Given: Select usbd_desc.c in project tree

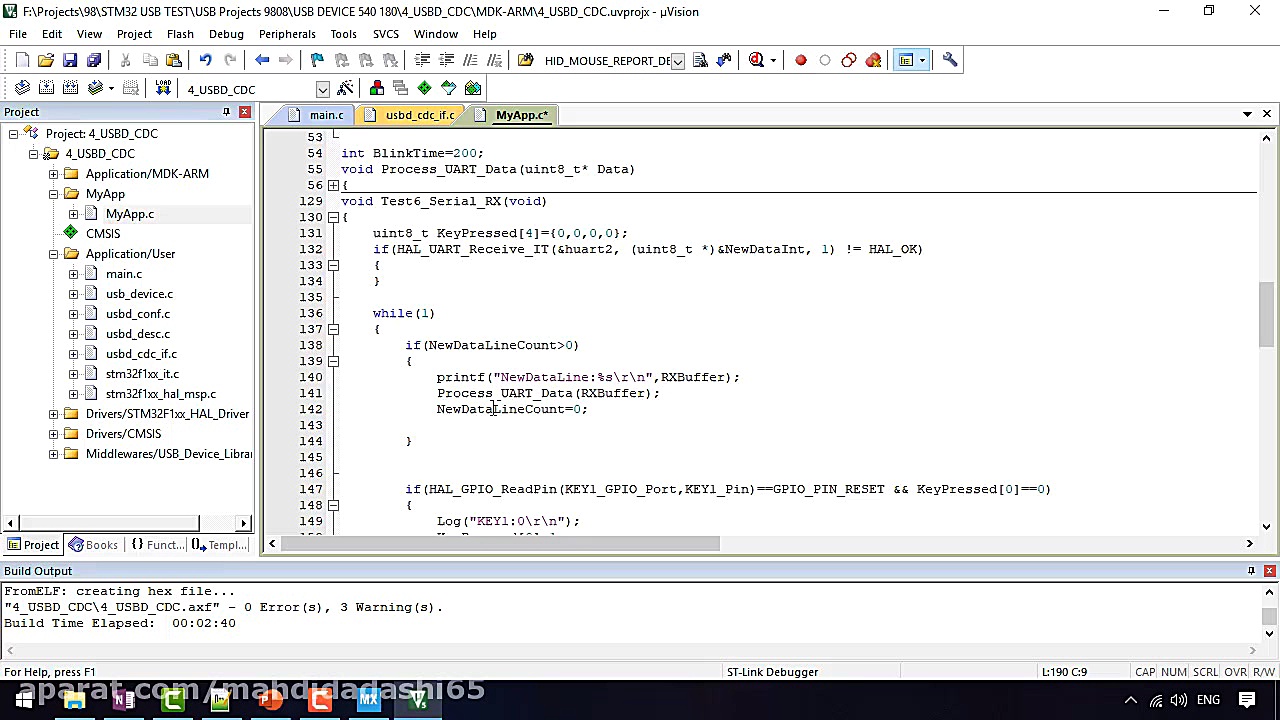Looking at the screenshot, I should (x=138, y=334).
